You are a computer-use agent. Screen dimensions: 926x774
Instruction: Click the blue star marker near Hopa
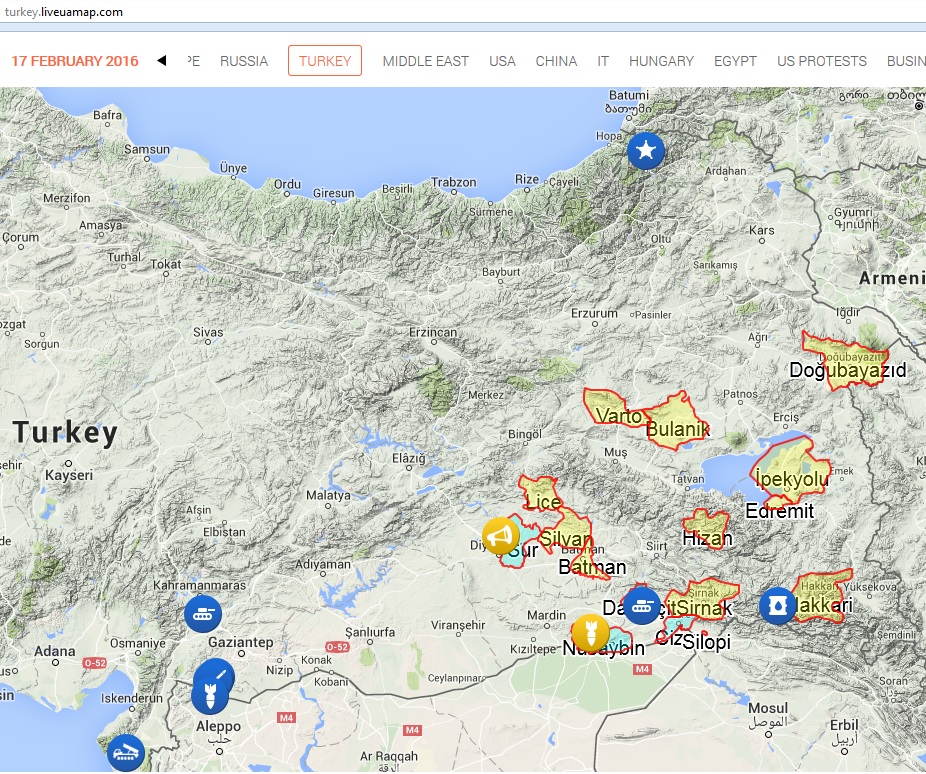point(646,151)
